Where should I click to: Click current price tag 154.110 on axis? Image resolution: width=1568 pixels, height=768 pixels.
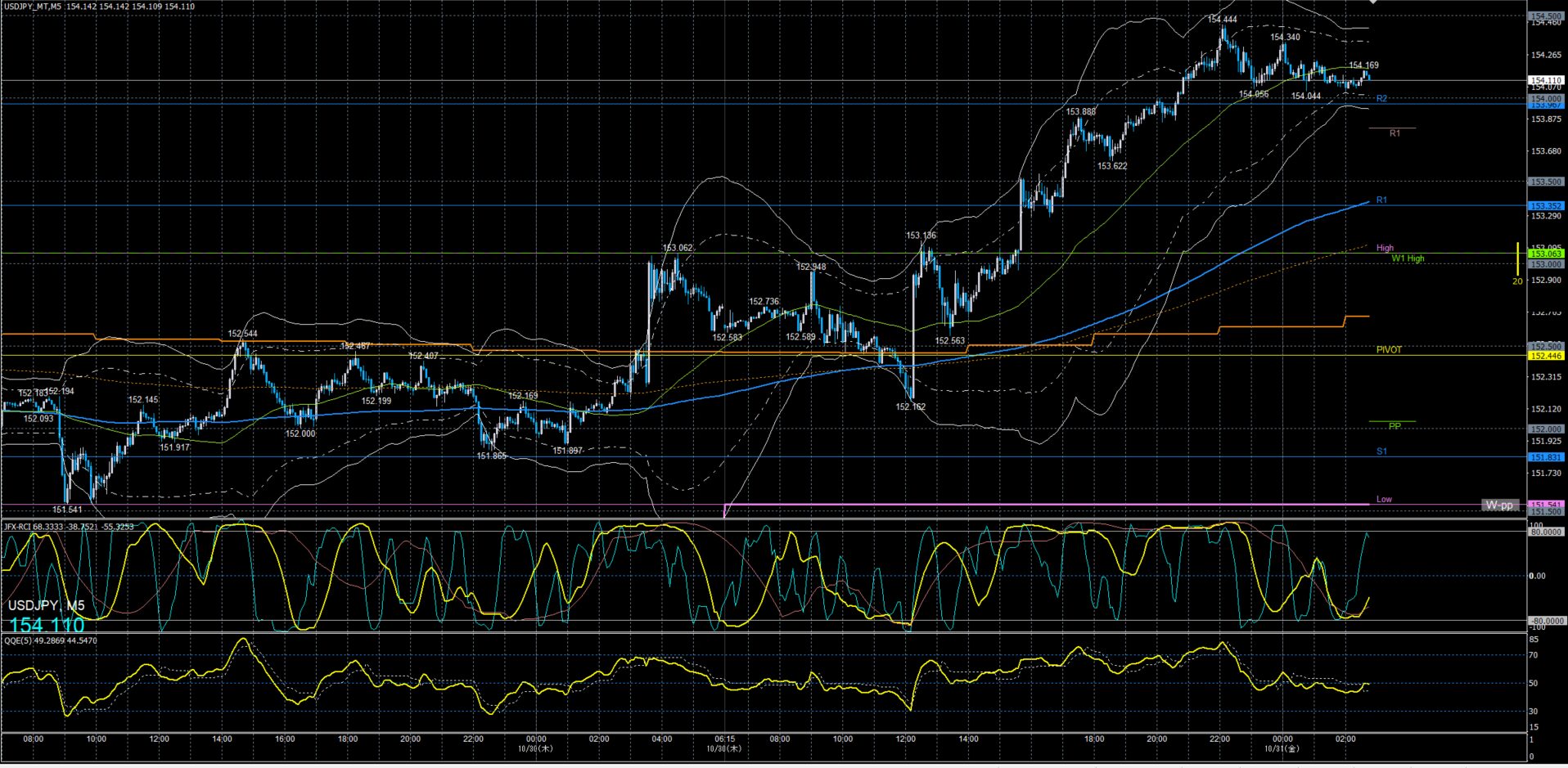(x=1546, y=81)
